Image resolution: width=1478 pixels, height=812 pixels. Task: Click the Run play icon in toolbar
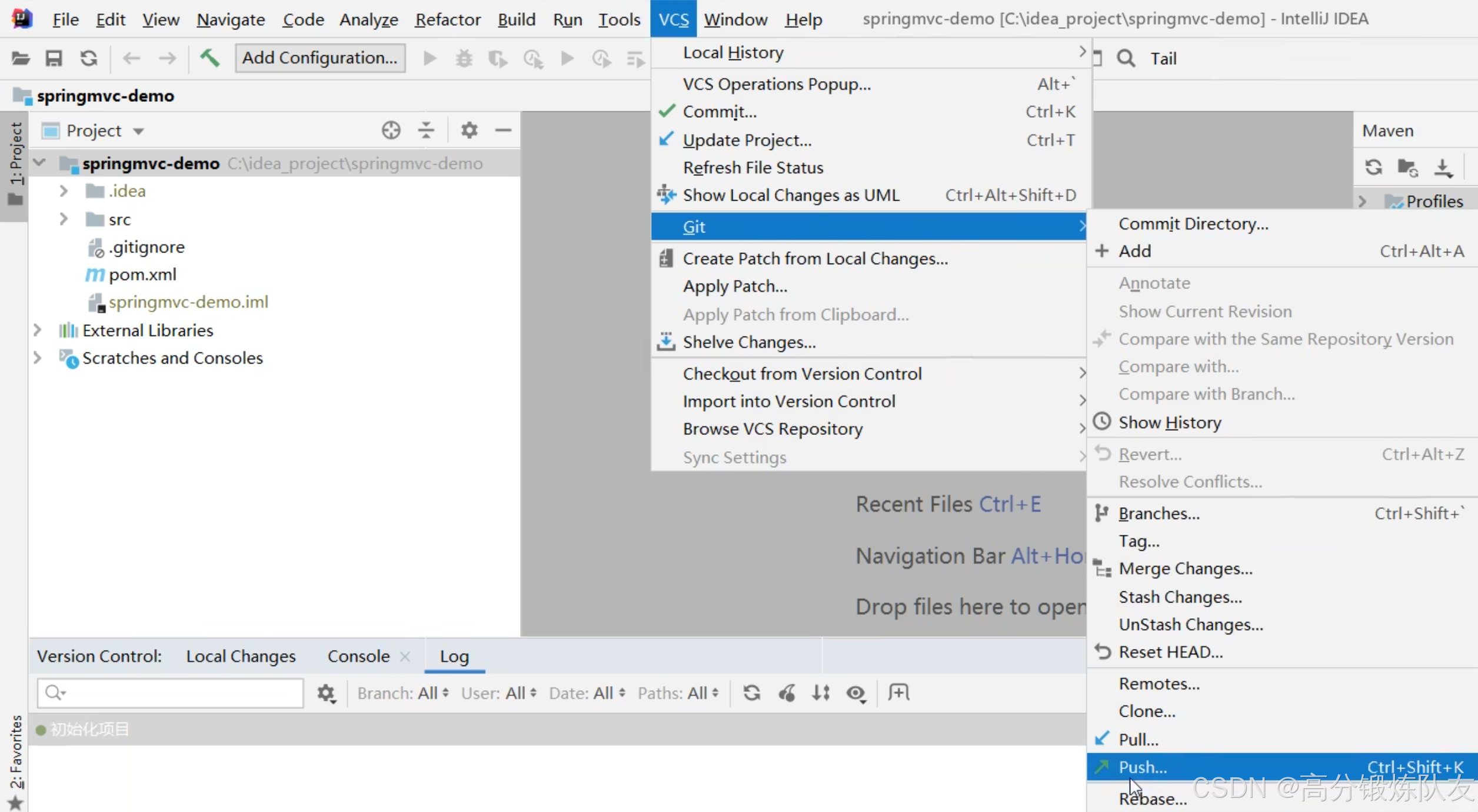[x=430, y=58]
